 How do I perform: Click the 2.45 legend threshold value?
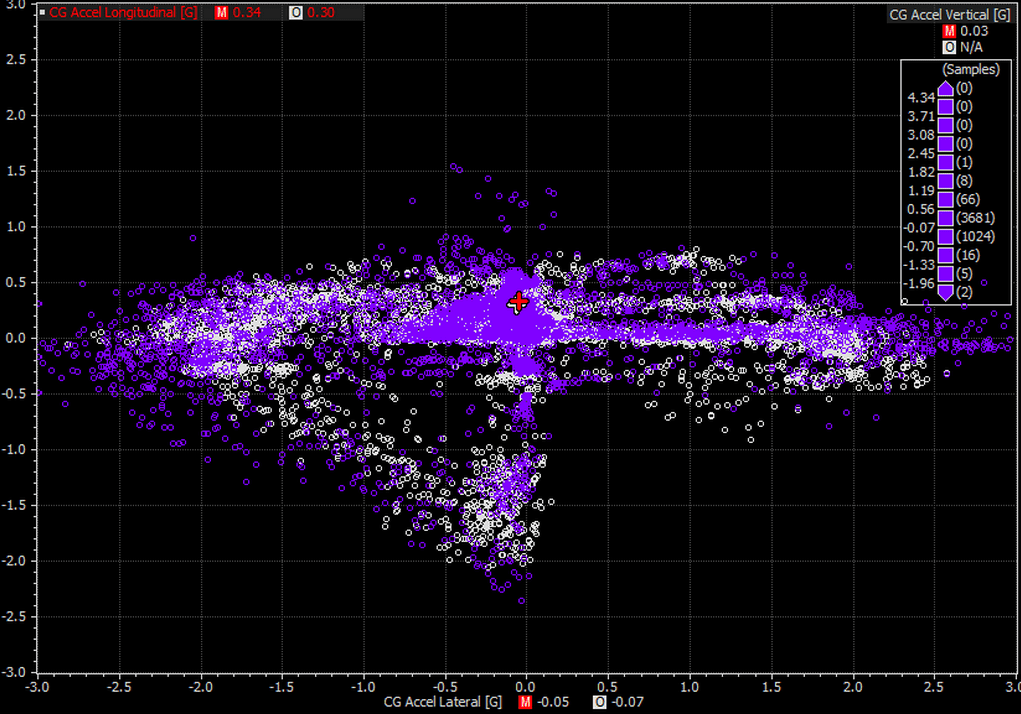pyautogui.click(x=921, y=154)
